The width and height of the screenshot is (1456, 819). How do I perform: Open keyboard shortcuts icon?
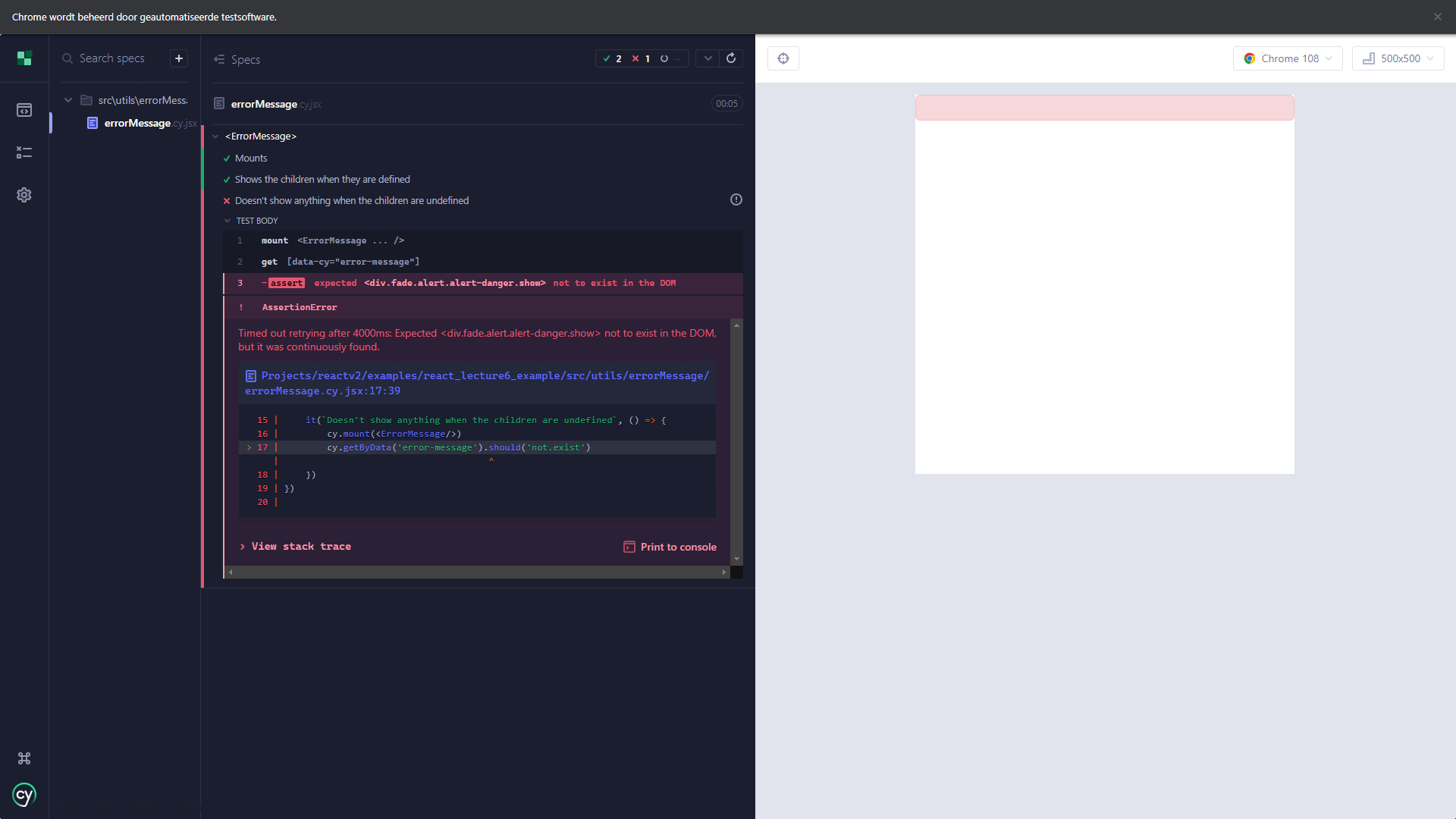(24, 758)
